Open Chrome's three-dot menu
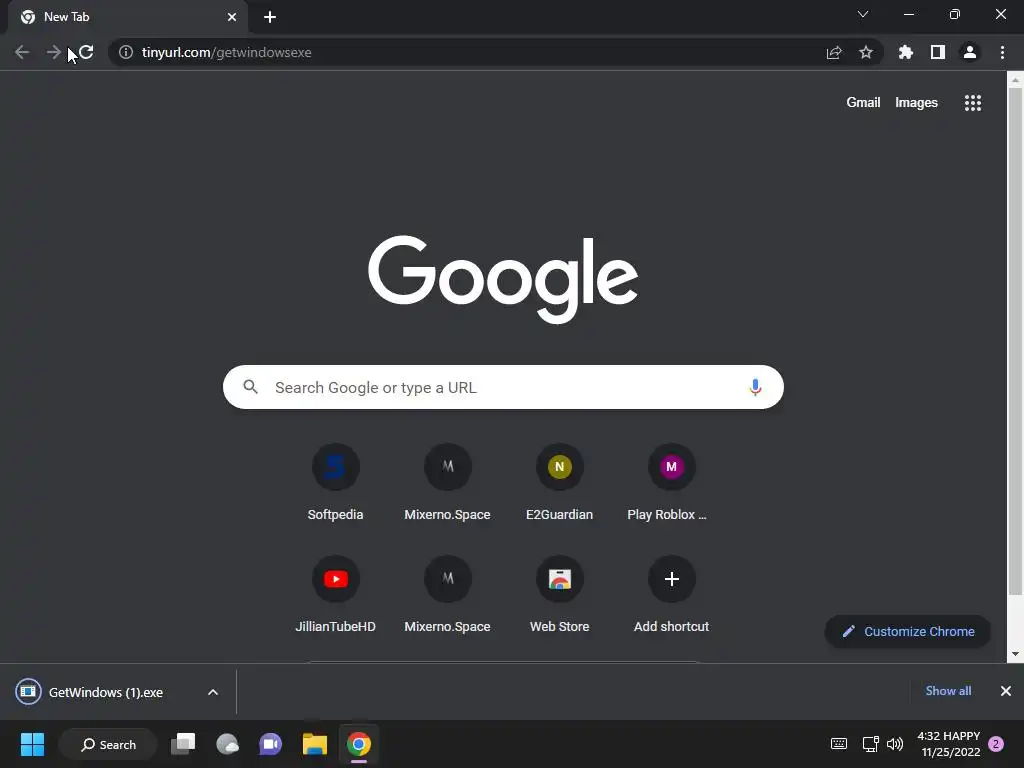The image size is (1024, 768). [x=1002, y=52]
